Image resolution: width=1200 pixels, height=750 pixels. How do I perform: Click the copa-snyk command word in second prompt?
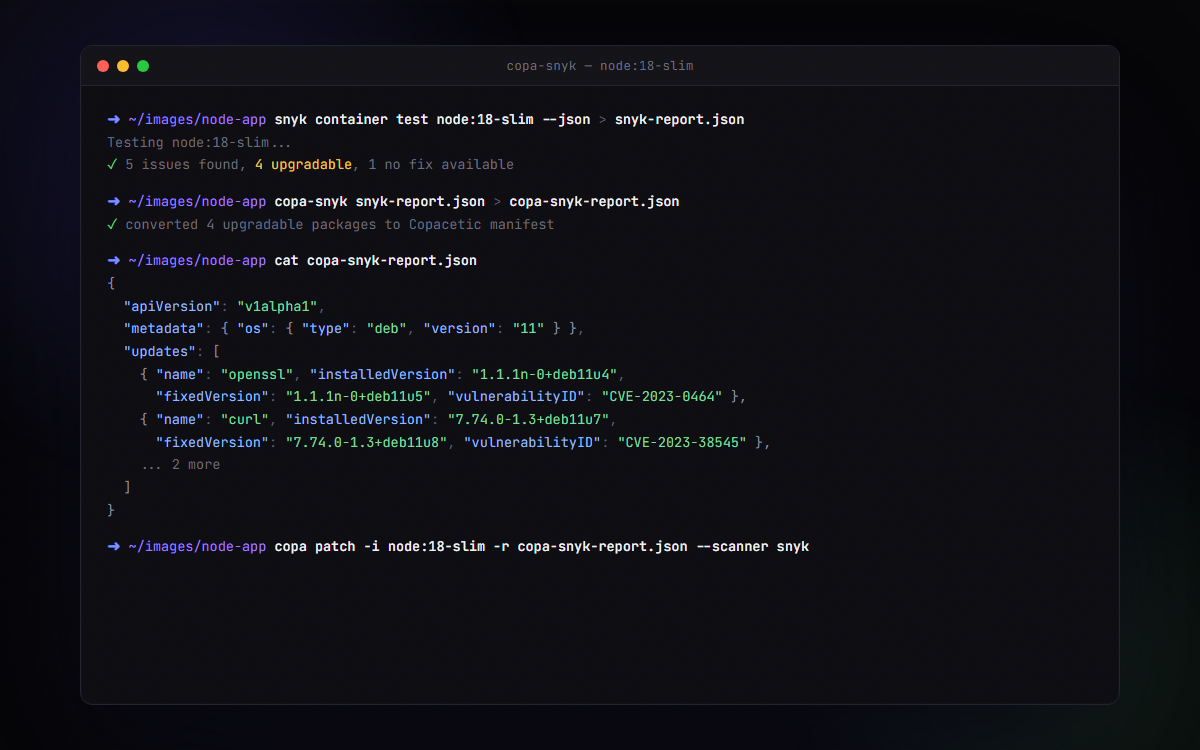click(311, 202)
